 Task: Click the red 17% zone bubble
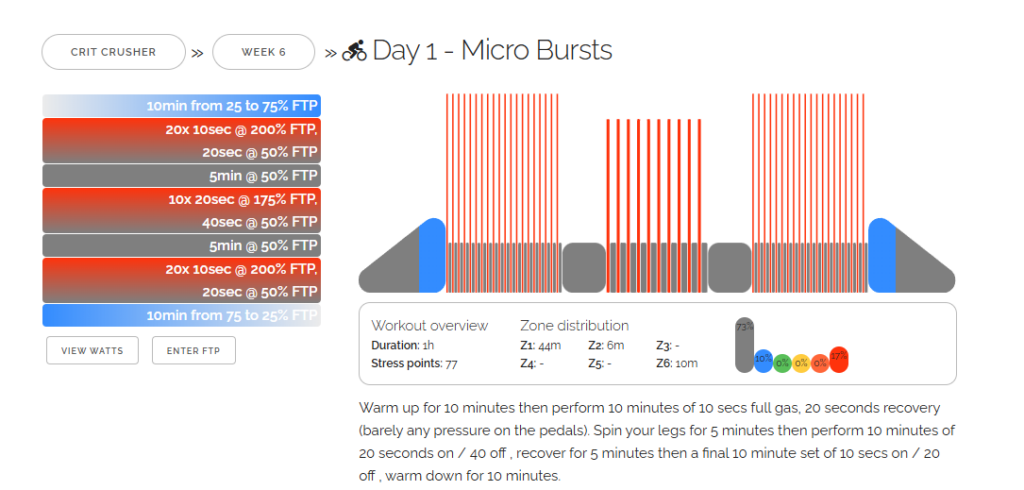[839, 359]
